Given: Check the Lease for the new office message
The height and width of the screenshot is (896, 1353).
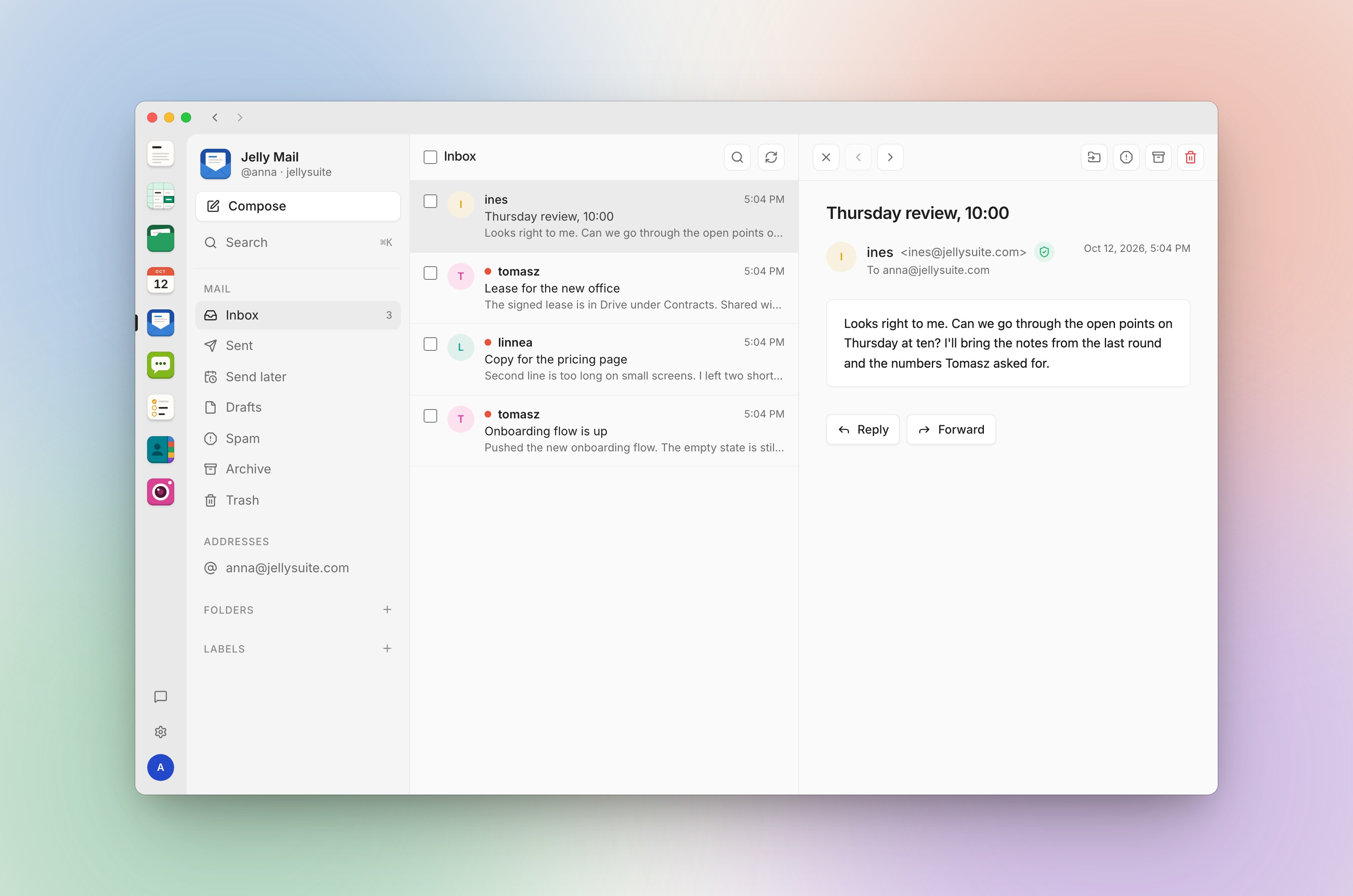Looking at the screenshot, I should [x=430, y=273].
